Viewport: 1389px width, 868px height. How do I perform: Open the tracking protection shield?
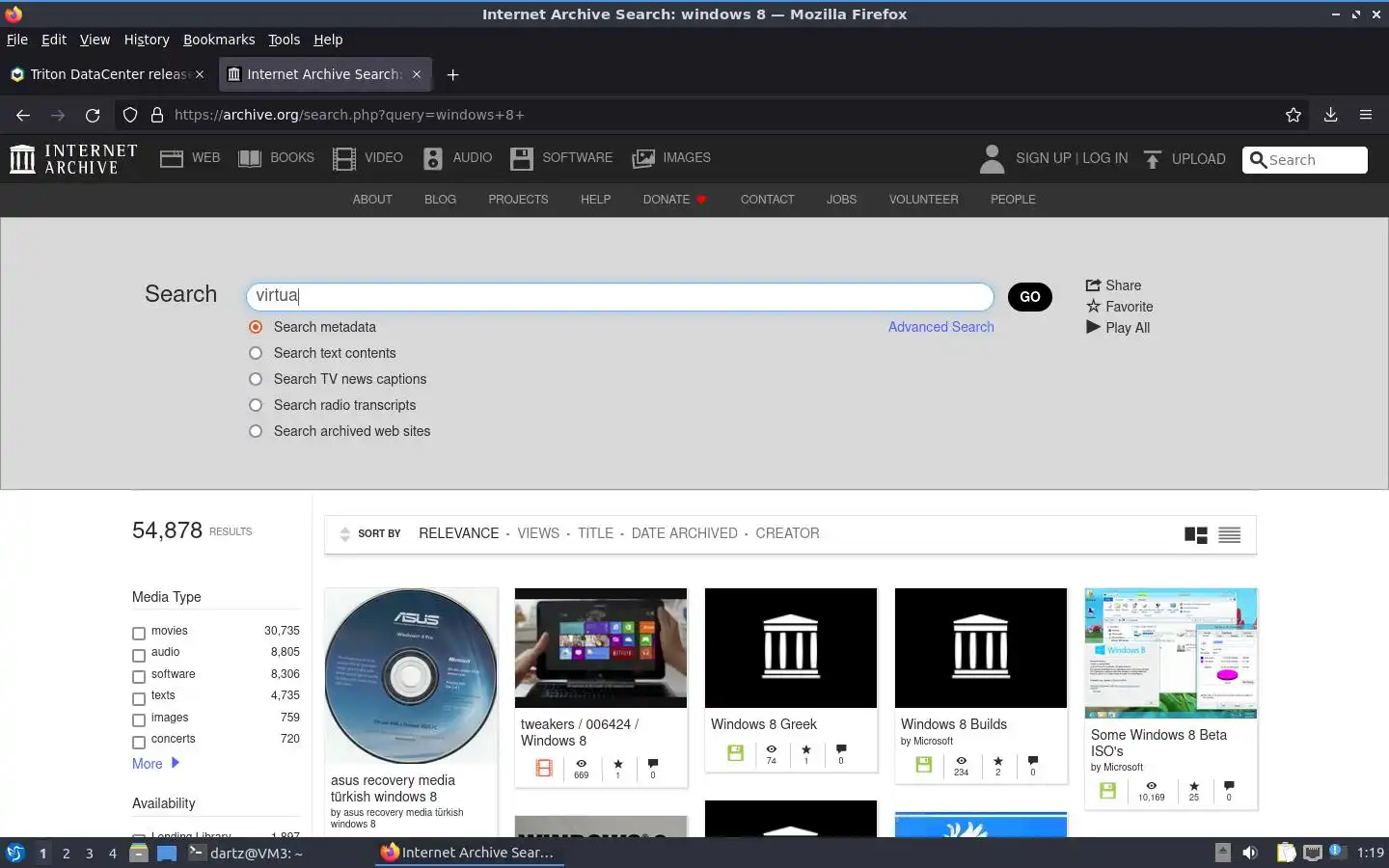[130, 115]
